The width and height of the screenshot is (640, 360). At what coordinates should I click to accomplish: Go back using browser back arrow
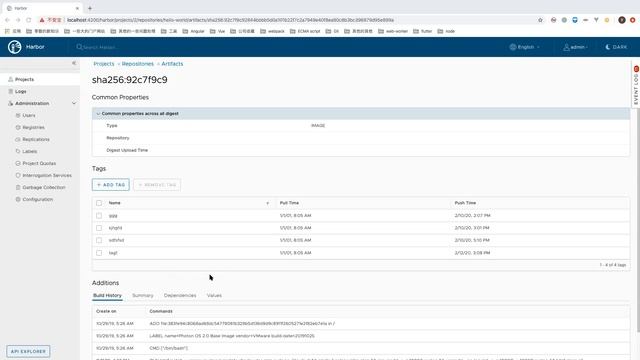(x=7, y=20)
